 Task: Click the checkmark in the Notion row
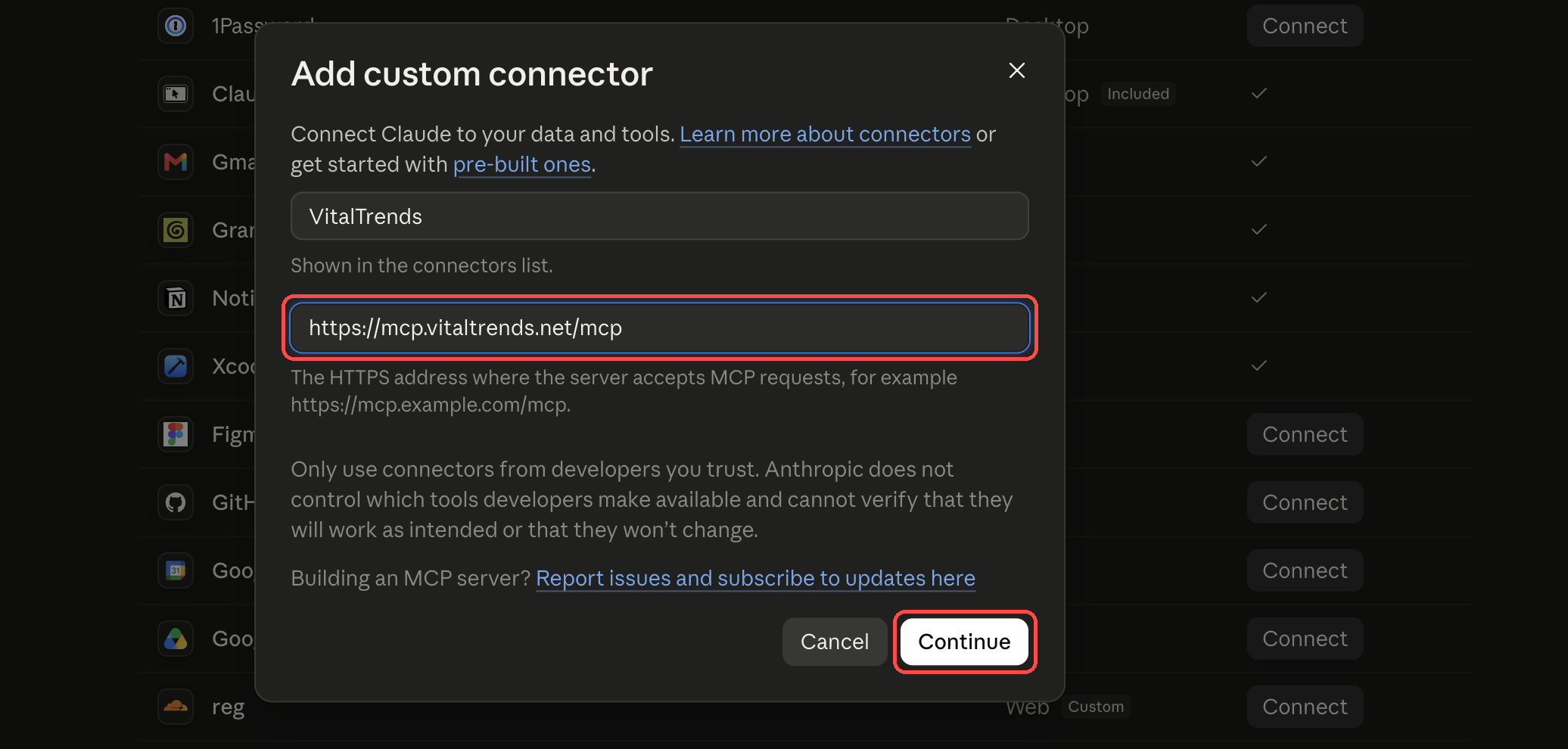(x=1258, y=297)
